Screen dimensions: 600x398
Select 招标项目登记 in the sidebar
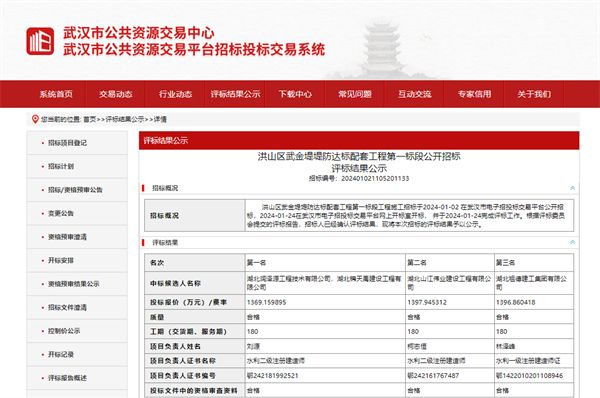click(67, 143)
